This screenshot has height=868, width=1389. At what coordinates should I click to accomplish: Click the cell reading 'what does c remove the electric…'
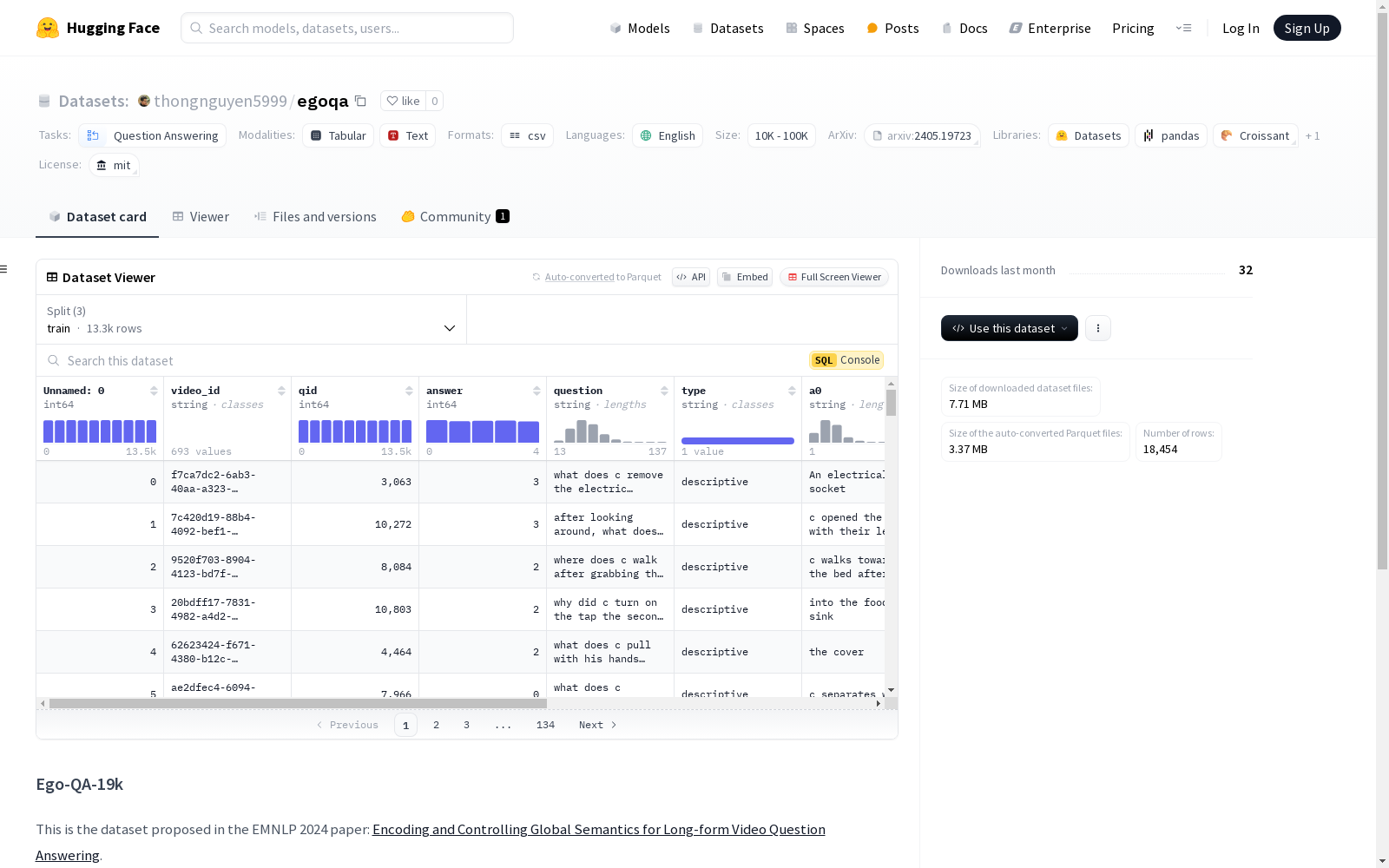610,482
